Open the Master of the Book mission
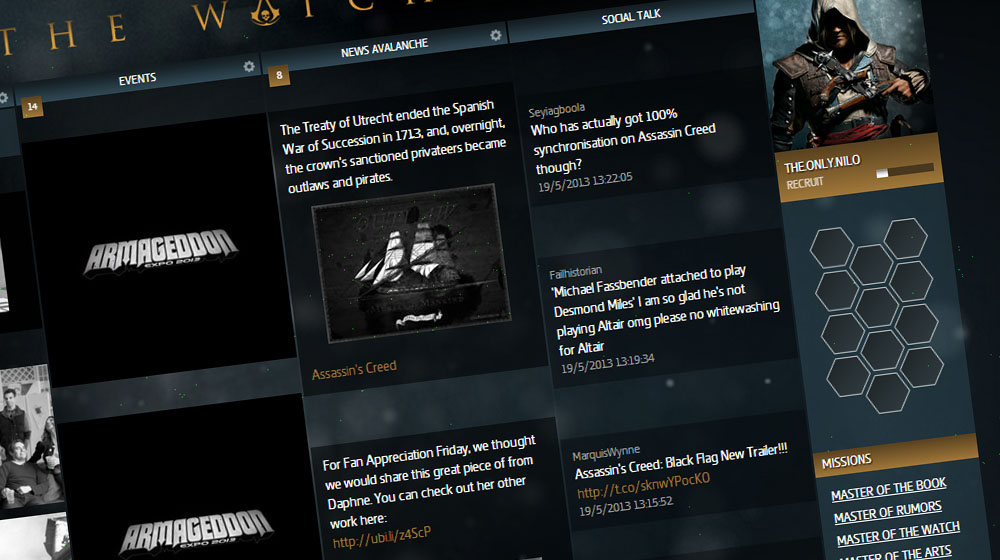Image resolution: width=1000 pixels, height=560 pixels. click(888, 489)
